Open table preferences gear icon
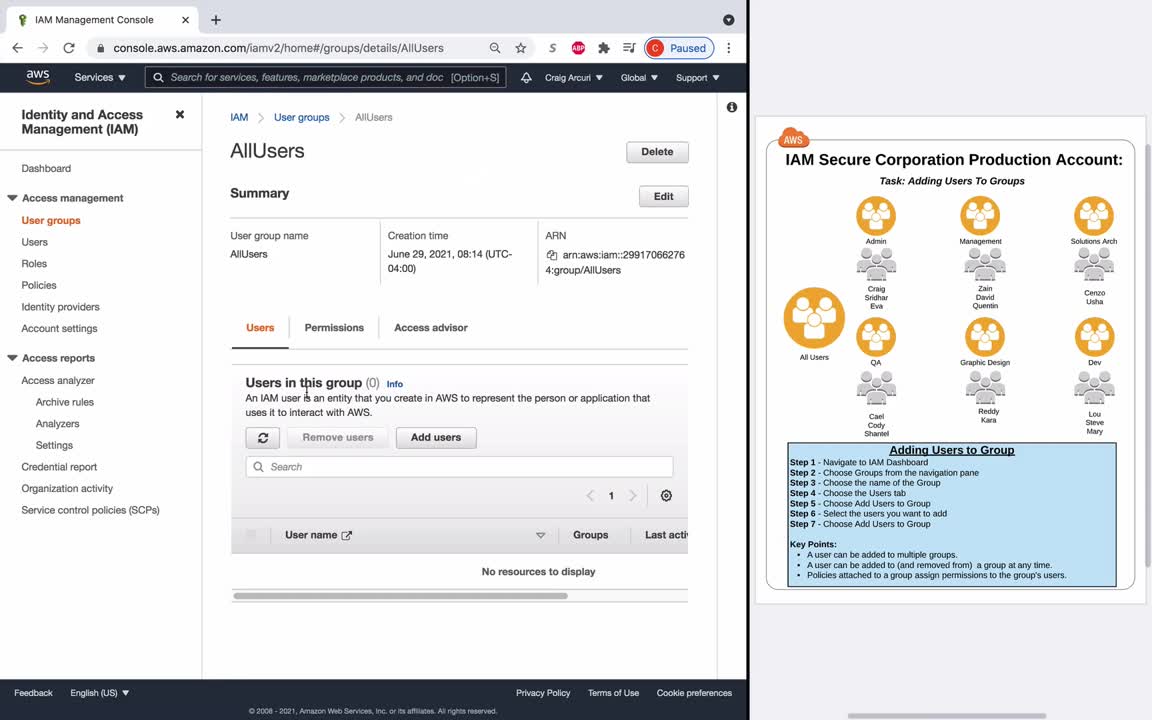This screenshot has height=720, width=1152. point(666,495)
